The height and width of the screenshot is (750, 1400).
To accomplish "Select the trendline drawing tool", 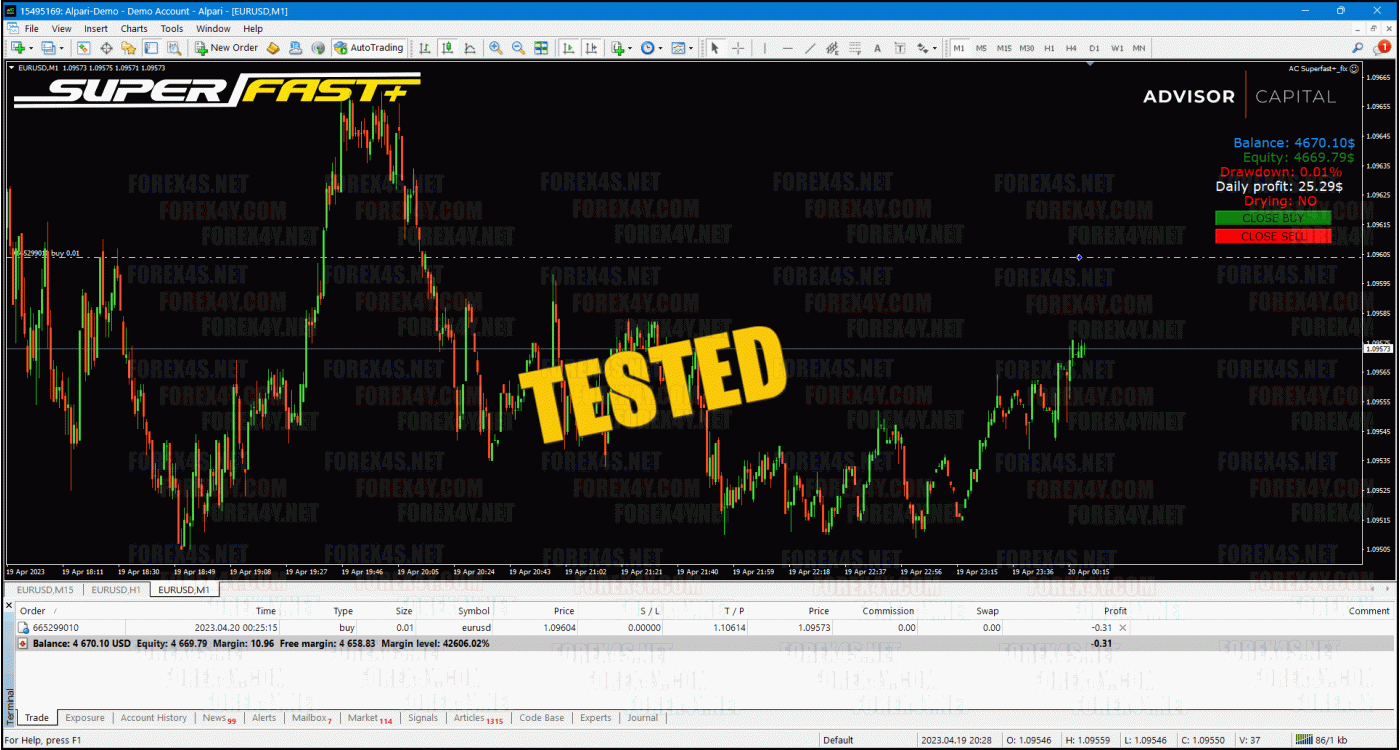I will click(x=810, y=47).
